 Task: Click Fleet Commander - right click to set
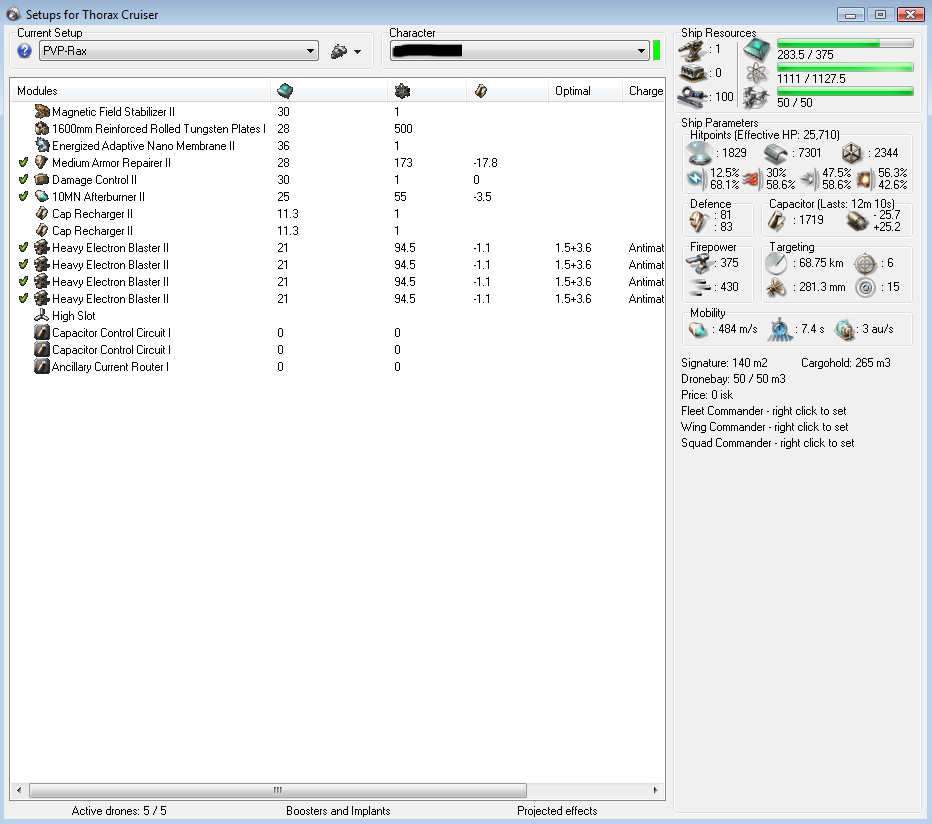[x=764, y=411]
